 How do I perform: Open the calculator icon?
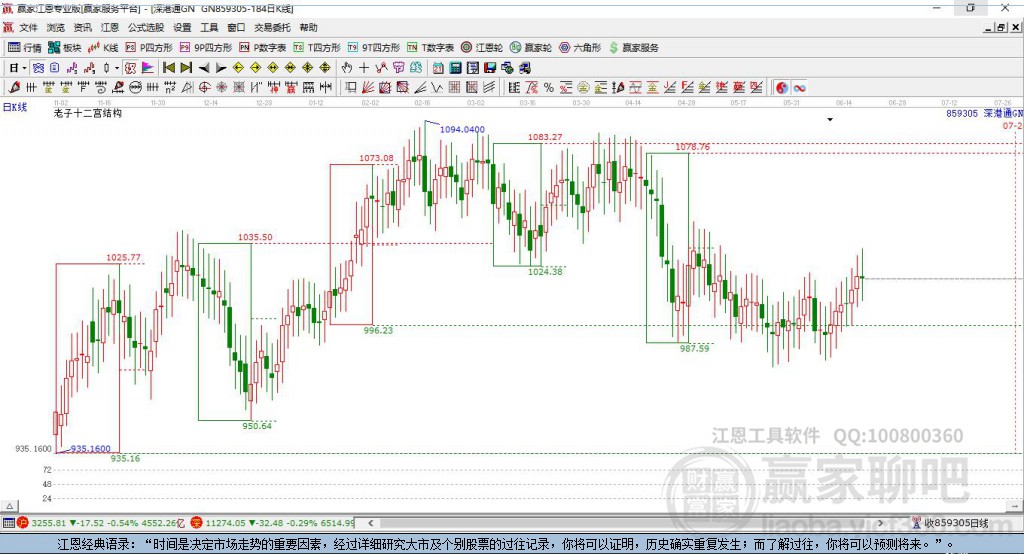[x=455, y=68]
